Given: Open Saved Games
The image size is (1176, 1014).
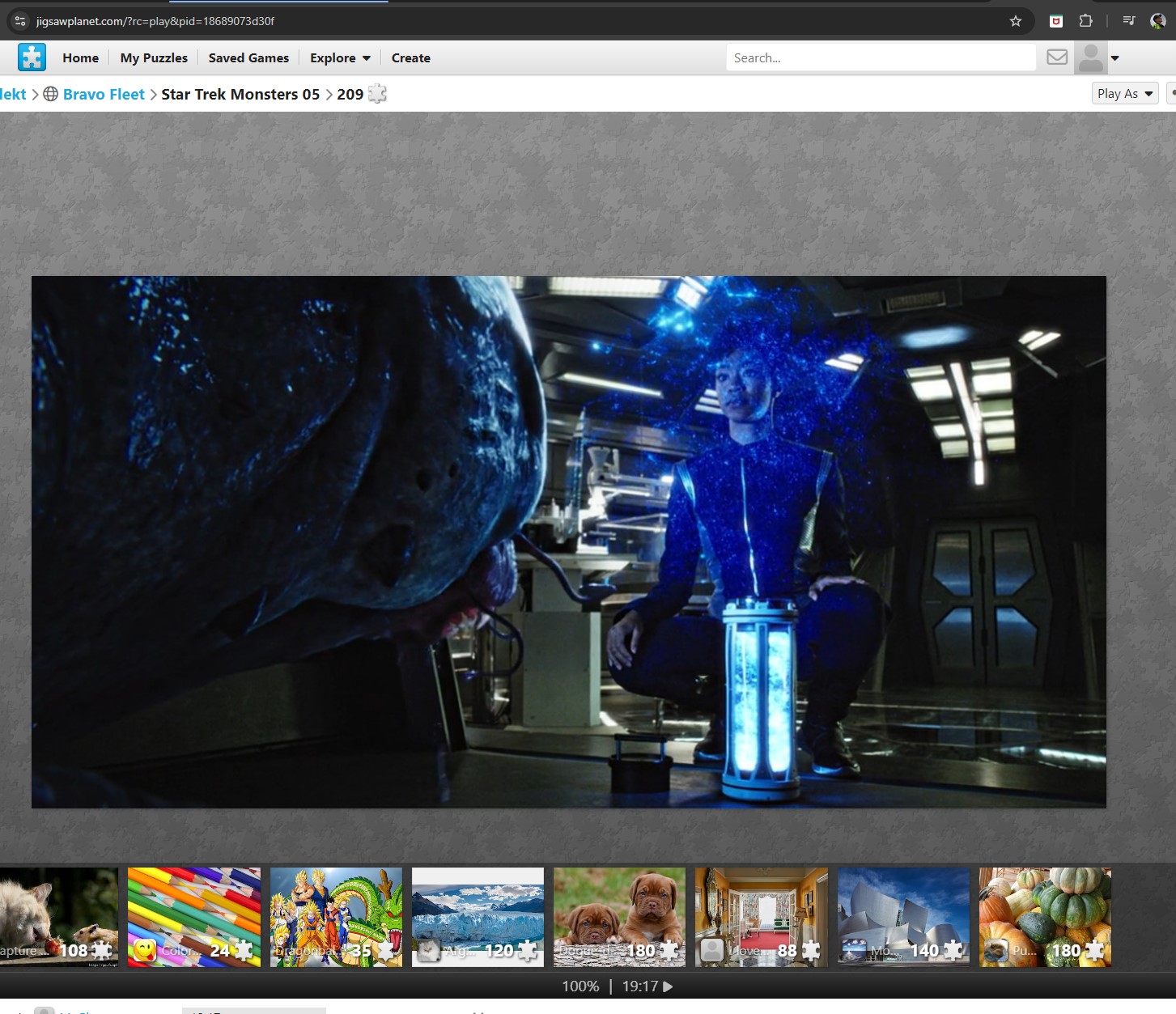Looking at the screenshot, I should [x=248, y=58].
